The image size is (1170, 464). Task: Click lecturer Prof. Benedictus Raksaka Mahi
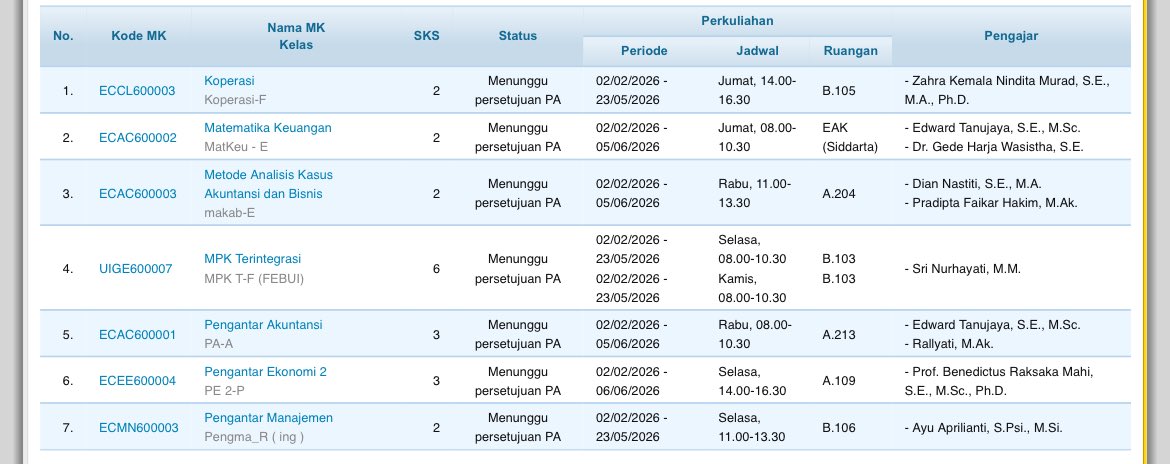click(x=999, y=381)
